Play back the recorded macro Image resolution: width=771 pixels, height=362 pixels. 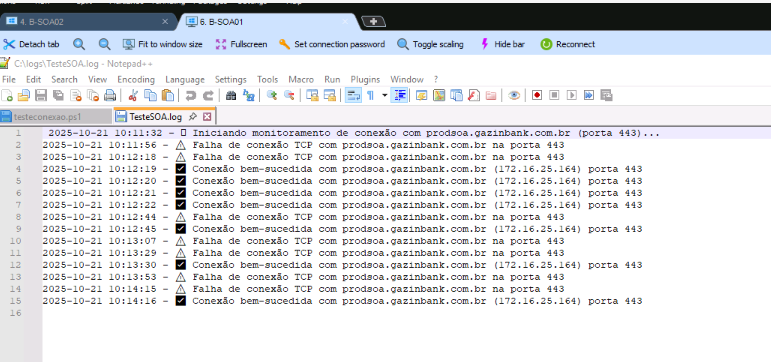click(x=571, y=95)
